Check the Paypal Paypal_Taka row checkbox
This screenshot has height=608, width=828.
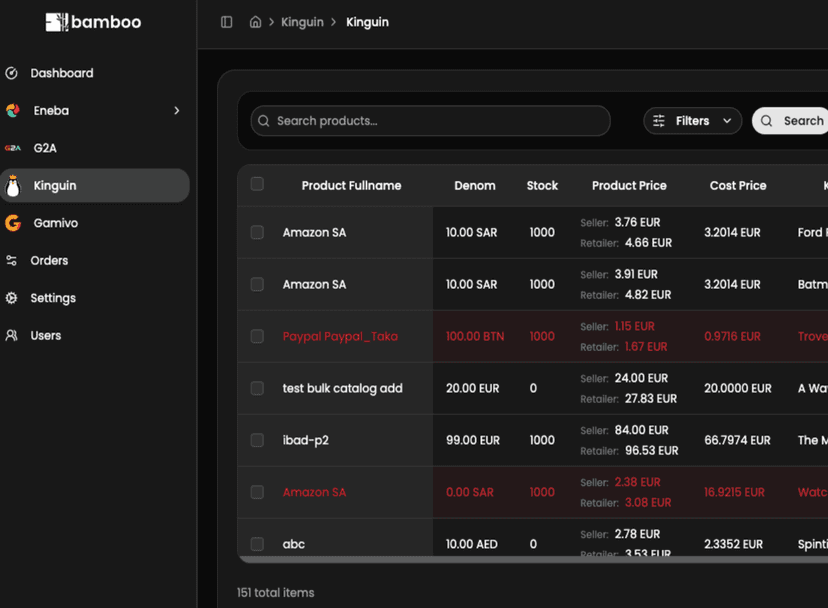pos(257,336)
